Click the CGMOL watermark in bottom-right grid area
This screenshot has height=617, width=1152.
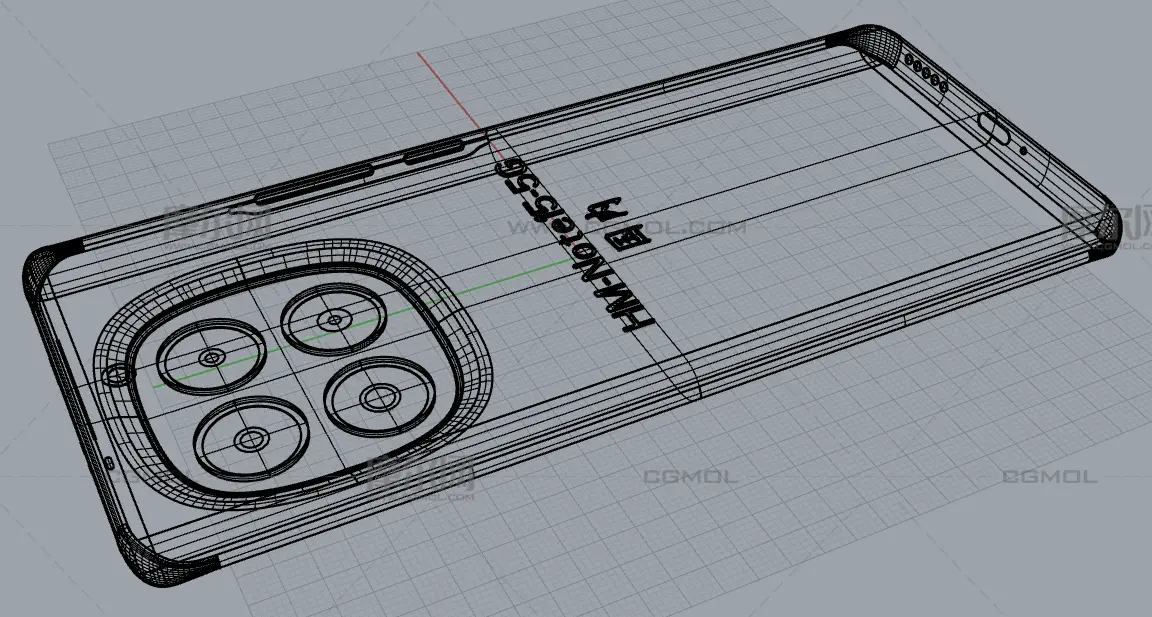point(1049,477)
